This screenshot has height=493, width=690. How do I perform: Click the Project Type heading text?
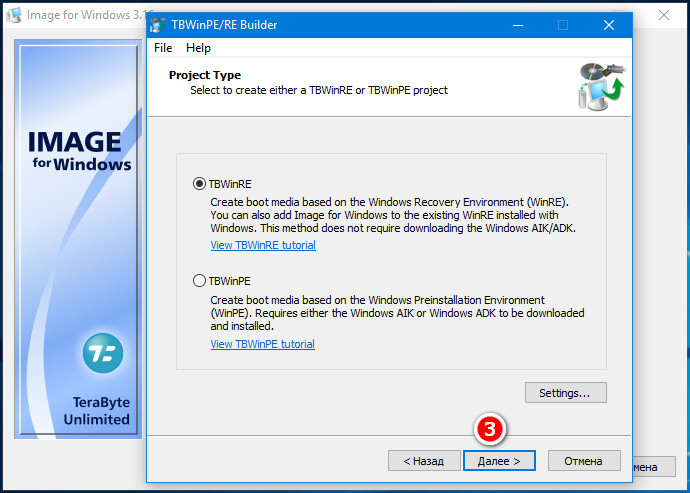pos(205,75)
